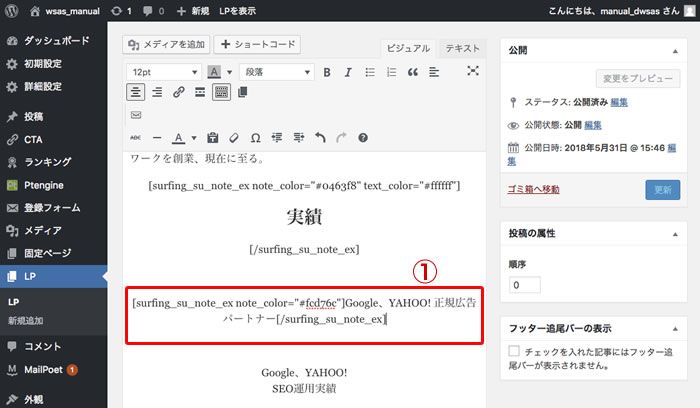
Task: Click the insert link icon
Action: pos(178,92)
